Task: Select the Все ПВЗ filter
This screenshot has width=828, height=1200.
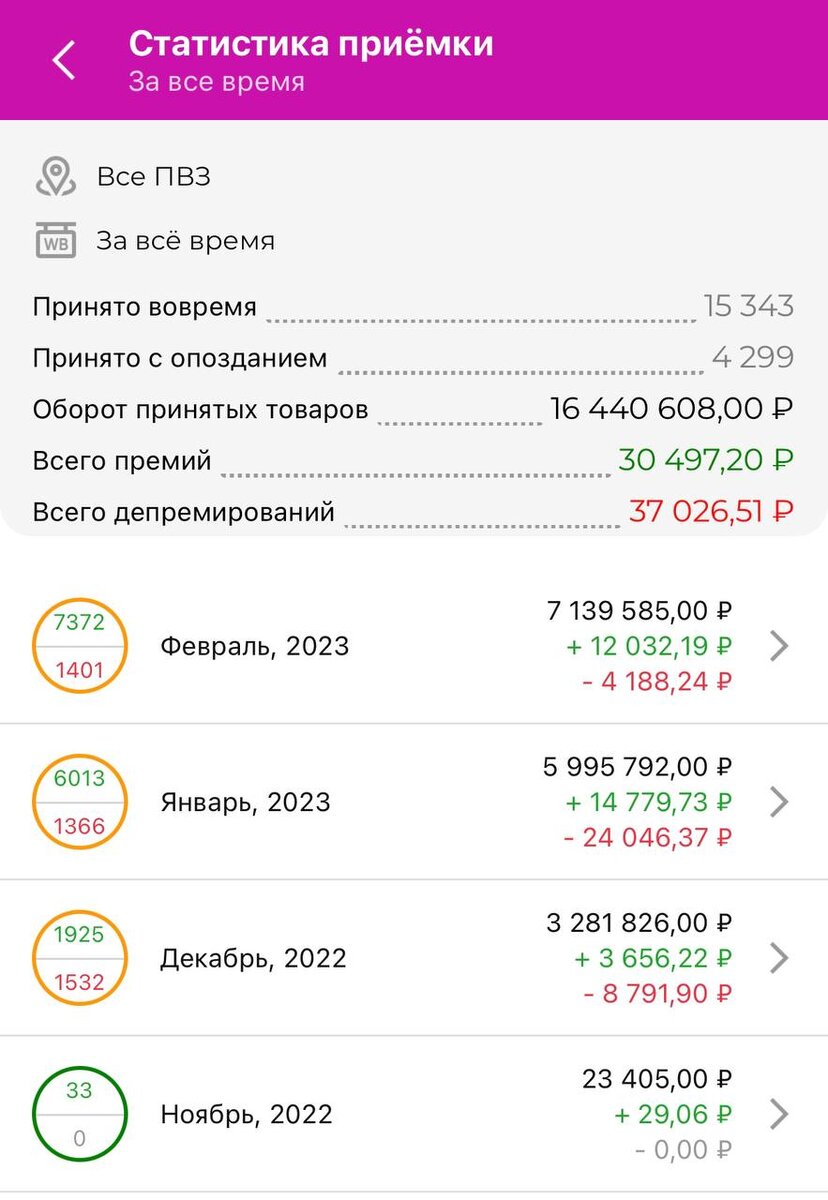Action: click(153, 177)
